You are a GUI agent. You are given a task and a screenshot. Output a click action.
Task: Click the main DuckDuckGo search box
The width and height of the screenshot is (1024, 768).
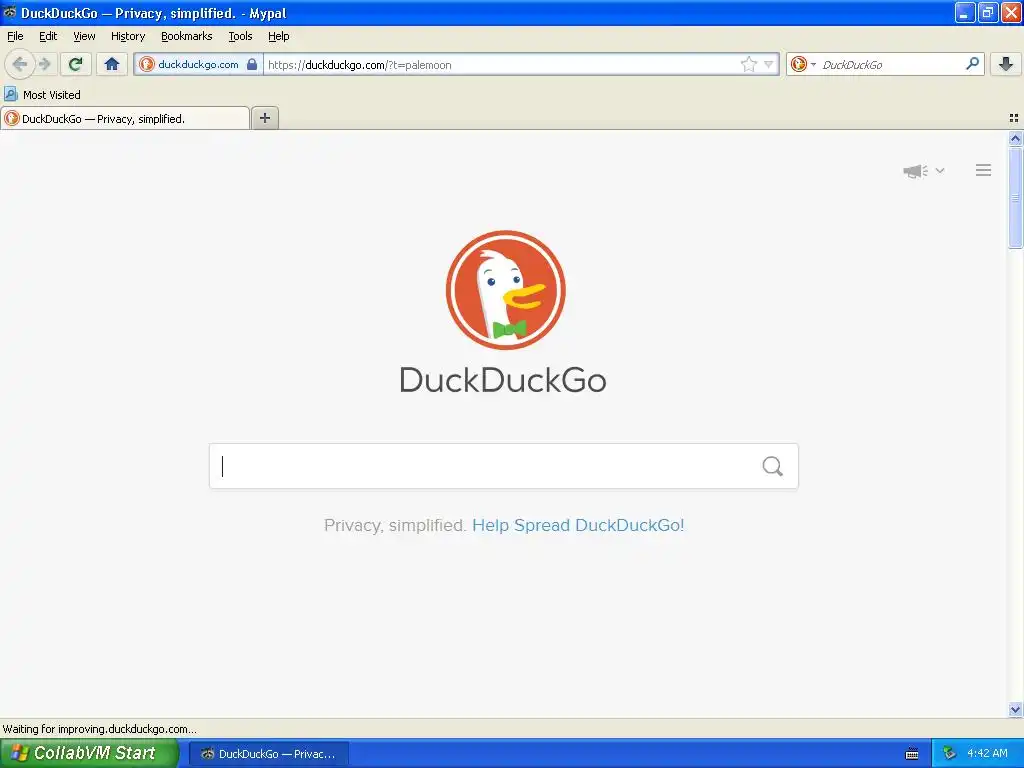click(x=504, y=466)
